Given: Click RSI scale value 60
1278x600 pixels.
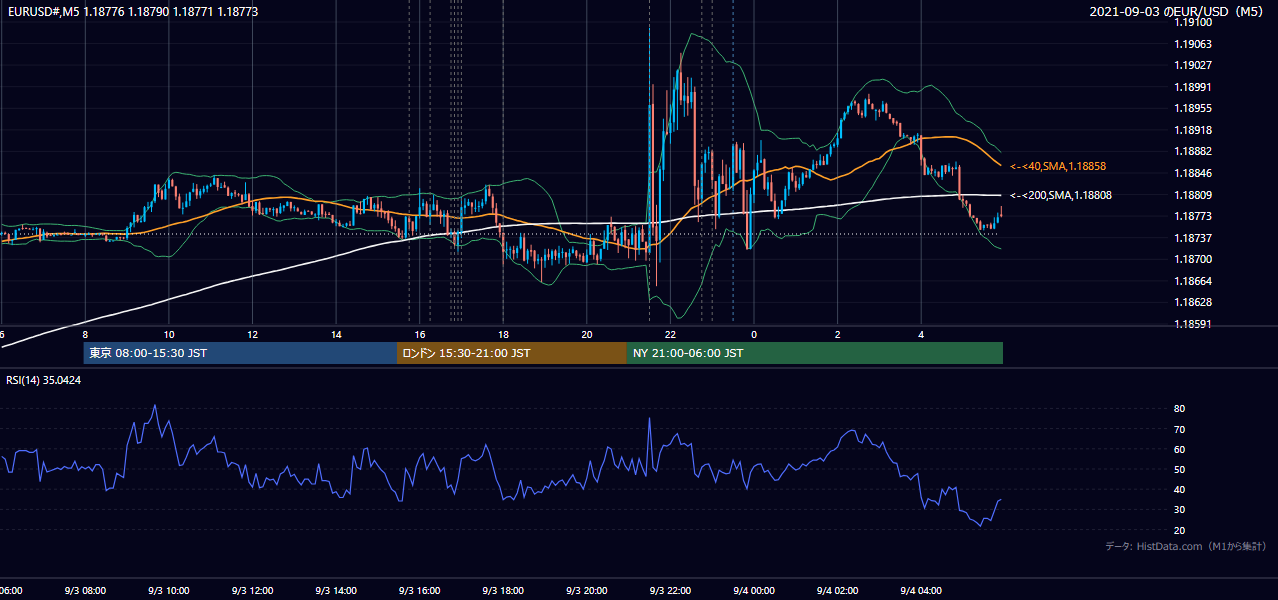Looking at the screenshot, I should coord(1179,449).
